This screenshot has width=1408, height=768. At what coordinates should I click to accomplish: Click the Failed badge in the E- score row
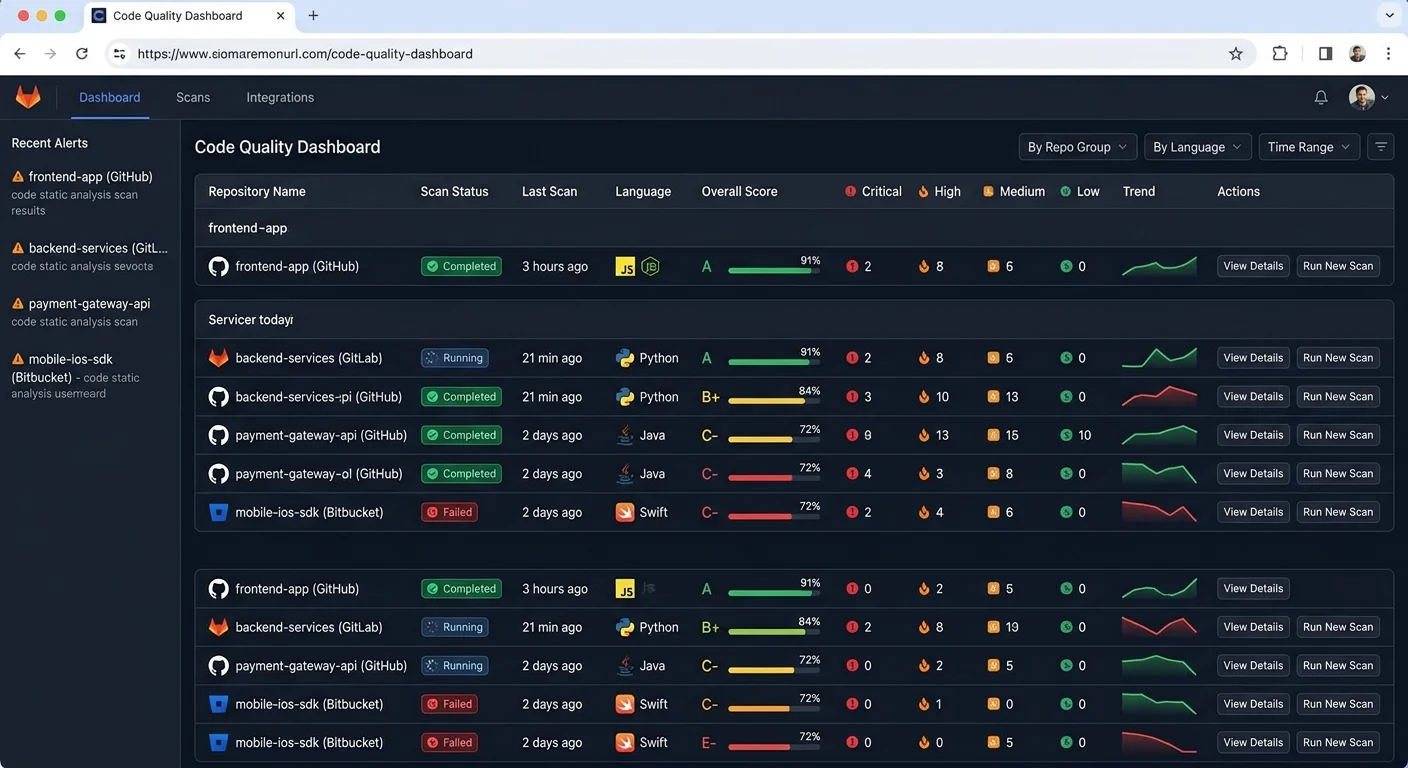click(x=449, y=743)
